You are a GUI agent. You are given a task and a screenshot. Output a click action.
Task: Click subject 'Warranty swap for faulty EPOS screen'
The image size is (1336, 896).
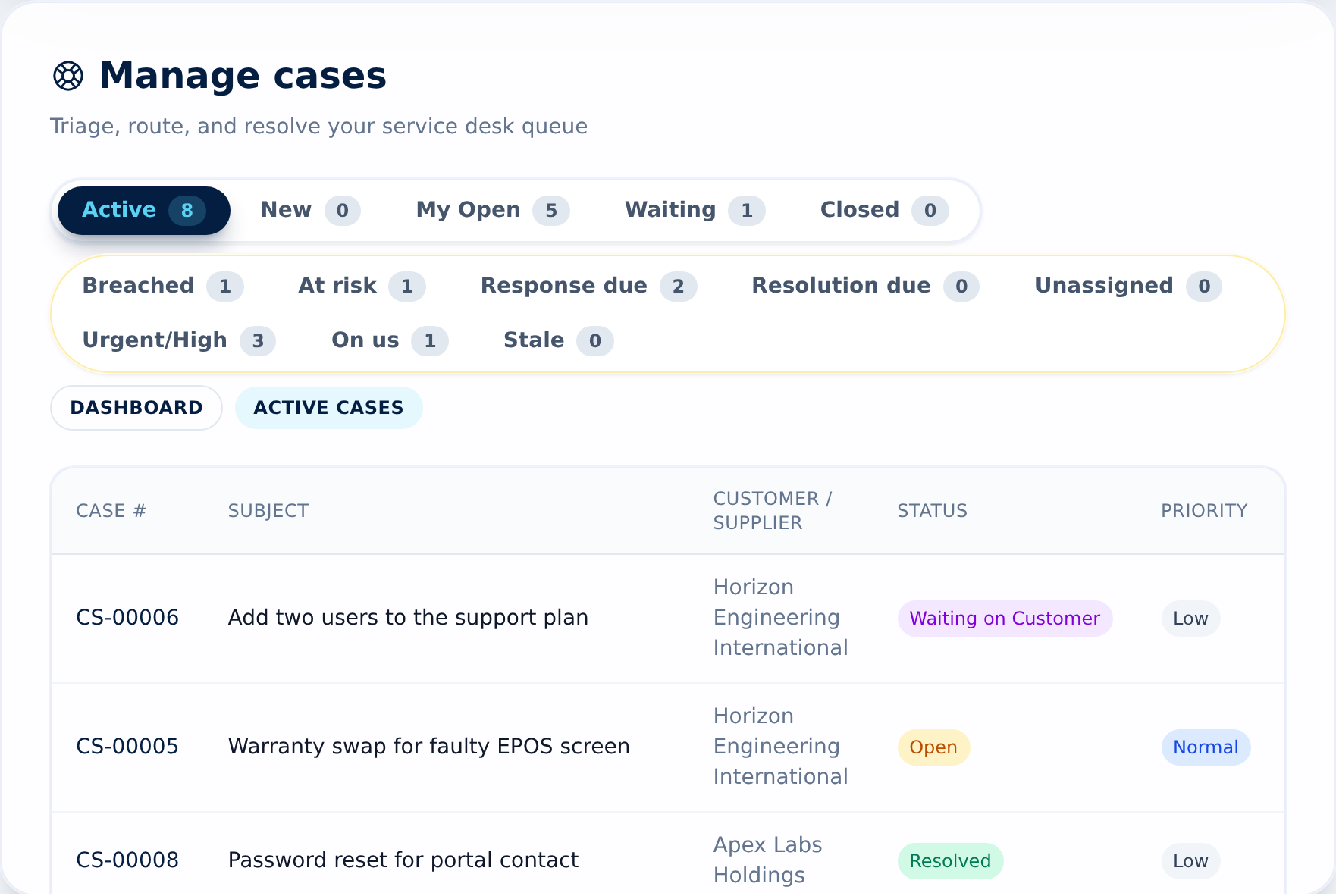[x=428, y=747]
